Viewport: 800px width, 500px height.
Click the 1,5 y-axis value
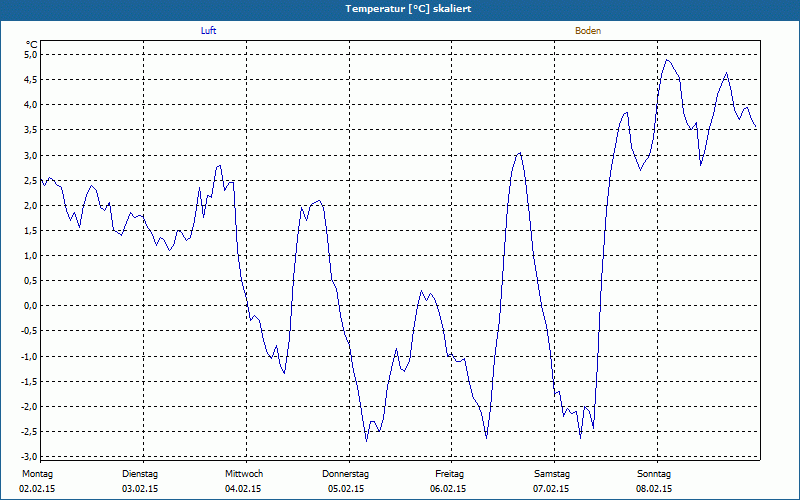click(x=31, y=231)
